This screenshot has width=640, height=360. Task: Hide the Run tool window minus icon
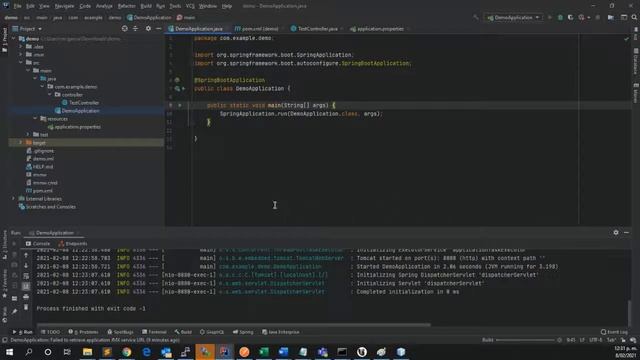627,232
